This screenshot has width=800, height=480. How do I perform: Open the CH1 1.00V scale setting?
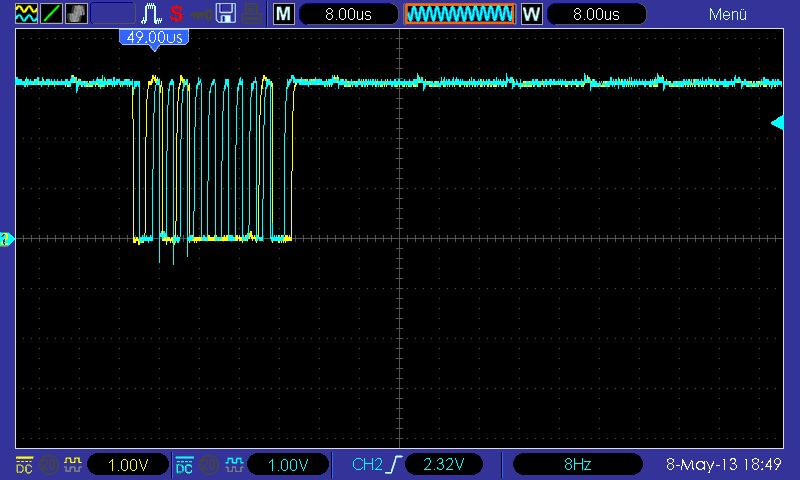(128, 464)
